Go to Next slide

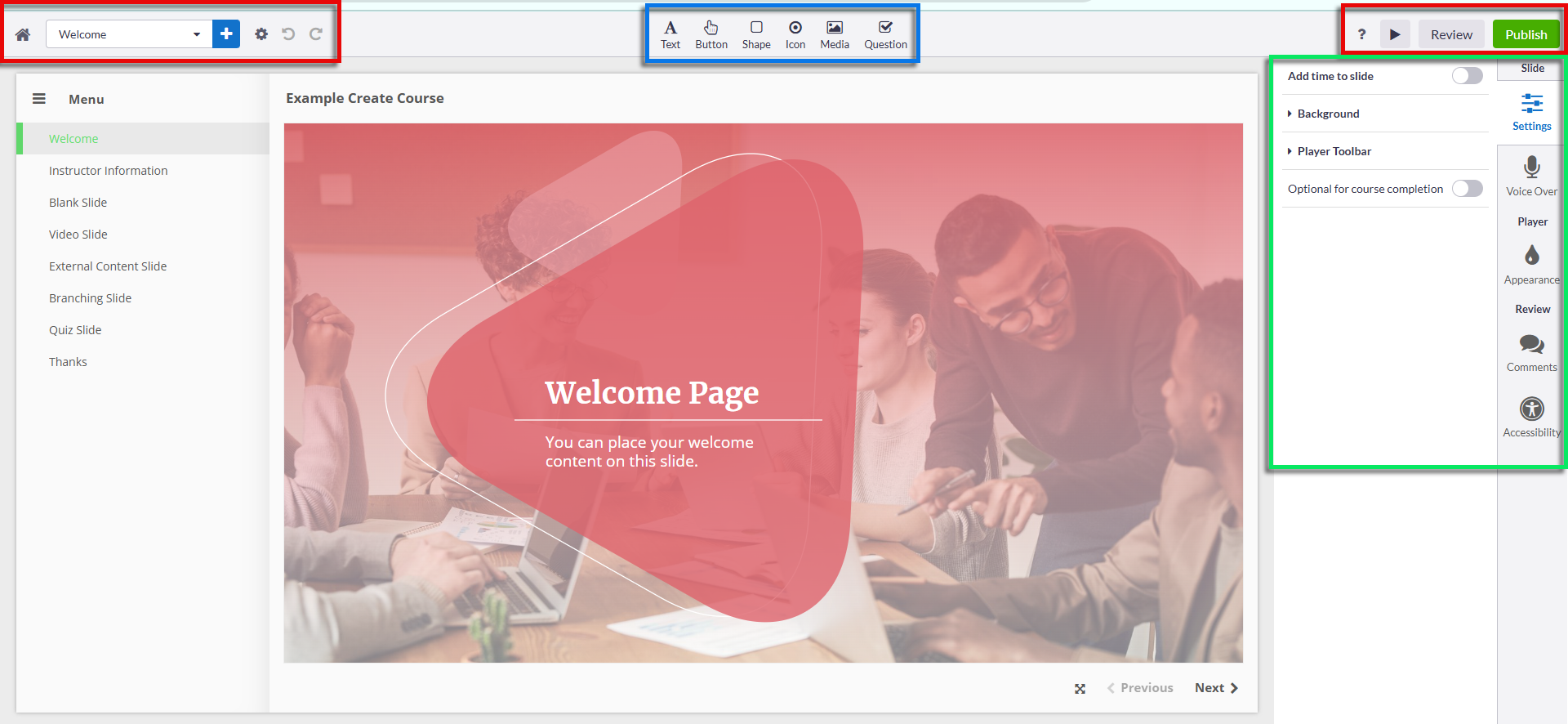pos(1216,688)
